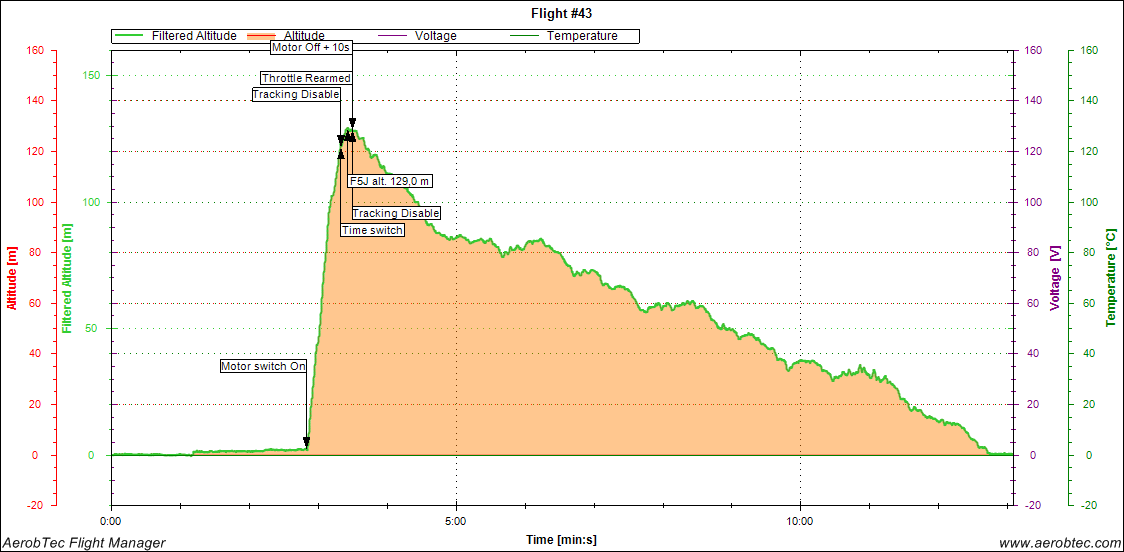Click the Voltage [V] axis title

[1054, 278]
